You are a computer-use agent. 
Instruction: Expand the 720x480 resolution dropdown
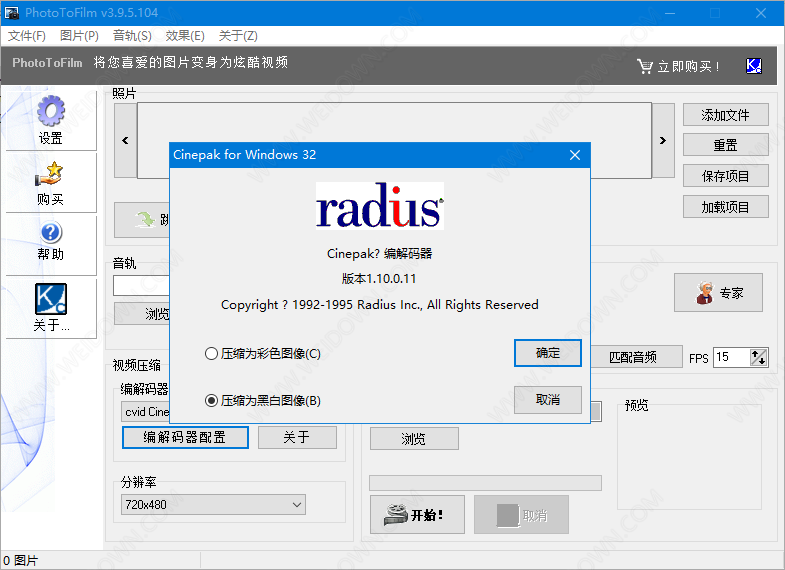click(x=297, y=504)
